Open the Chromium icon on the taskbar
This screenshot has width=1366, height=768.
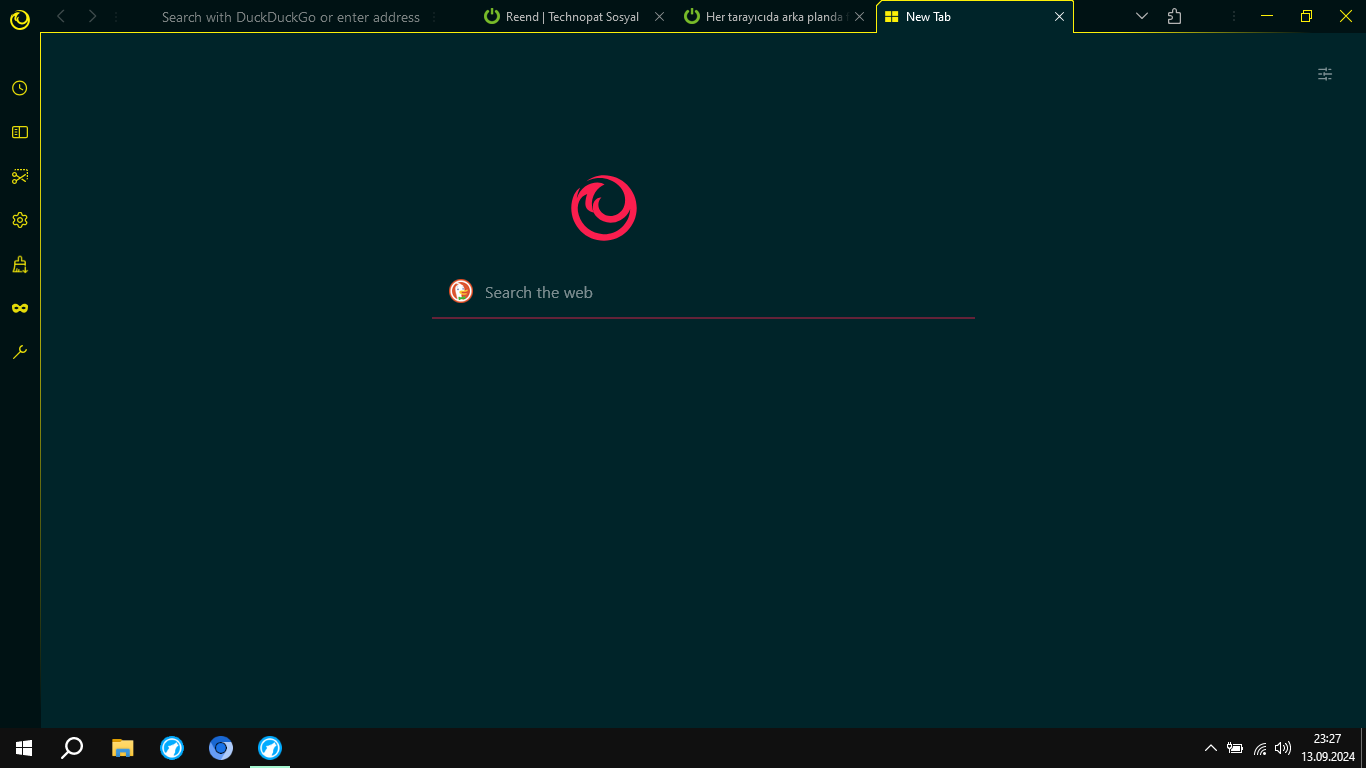221,747
